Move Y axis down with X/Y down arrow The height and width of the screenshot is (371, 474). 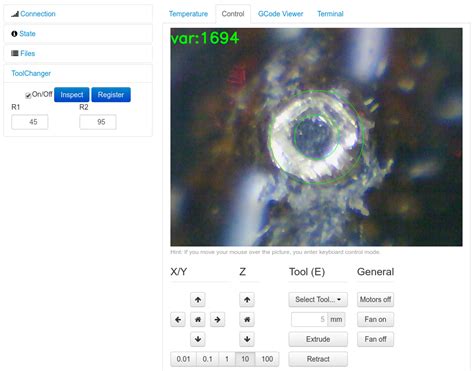point(198,339)
